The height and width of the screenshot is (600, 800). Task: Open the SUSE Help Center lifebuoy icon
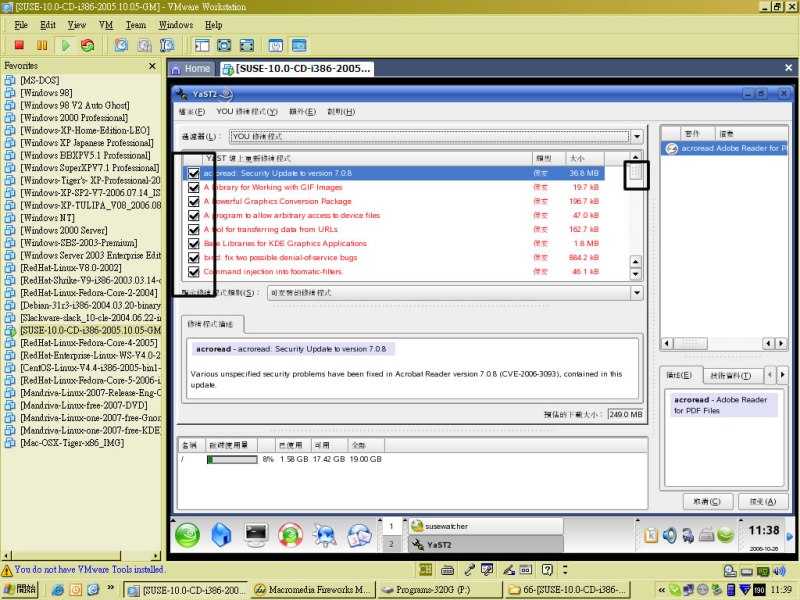click(290, 535)
